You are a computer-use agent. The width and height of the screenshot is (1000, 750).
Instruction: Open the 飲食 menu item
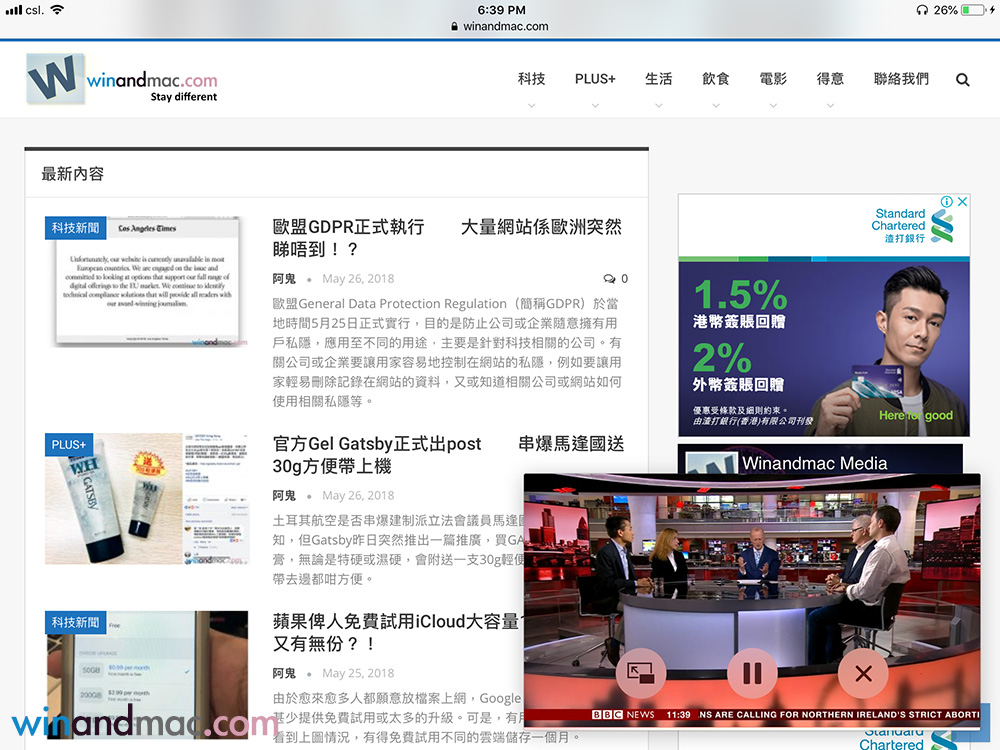click(x=716, y=79)
